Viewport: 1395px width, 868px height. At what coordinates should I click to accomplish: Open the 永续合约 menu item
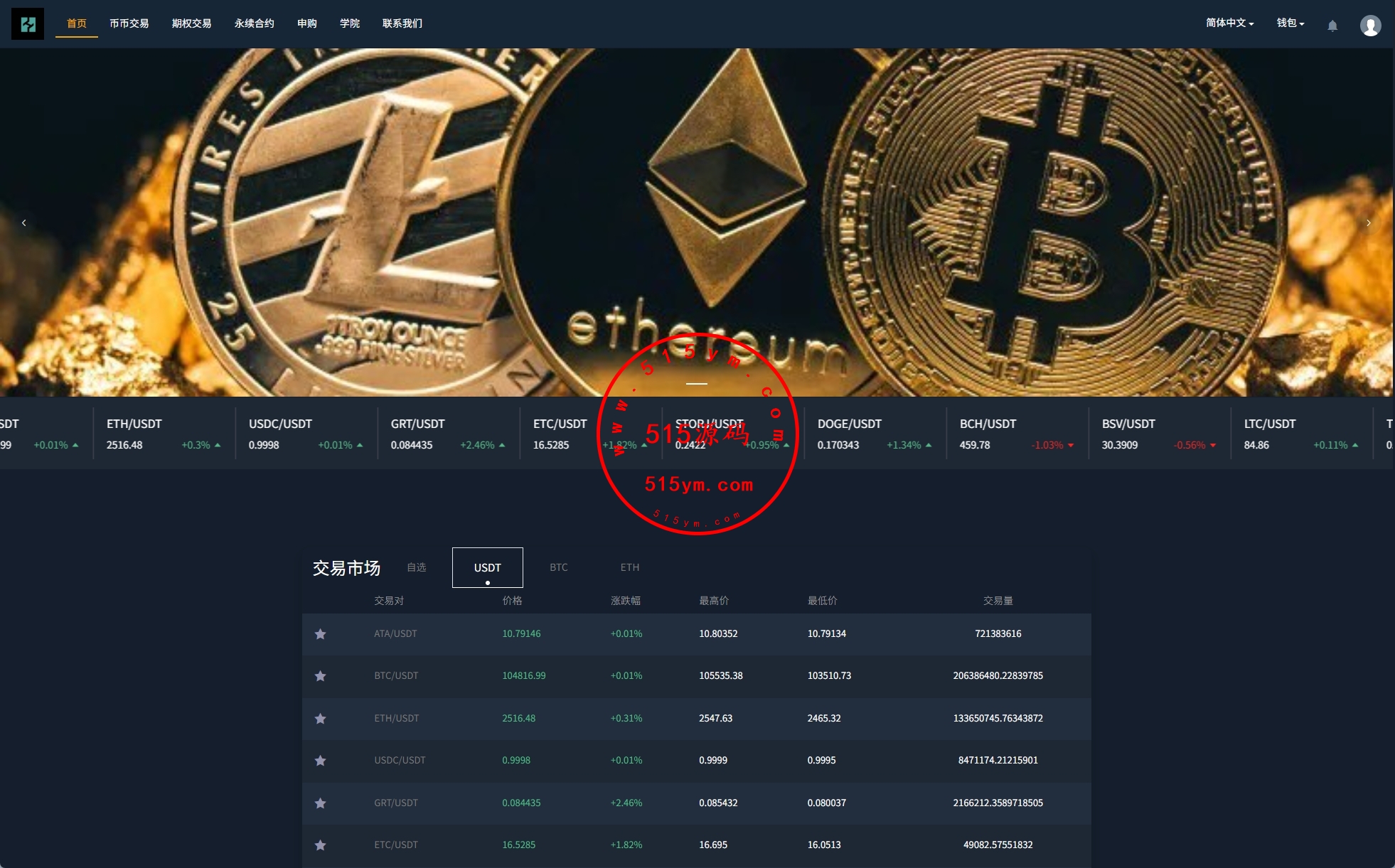(x=254, y=23)
